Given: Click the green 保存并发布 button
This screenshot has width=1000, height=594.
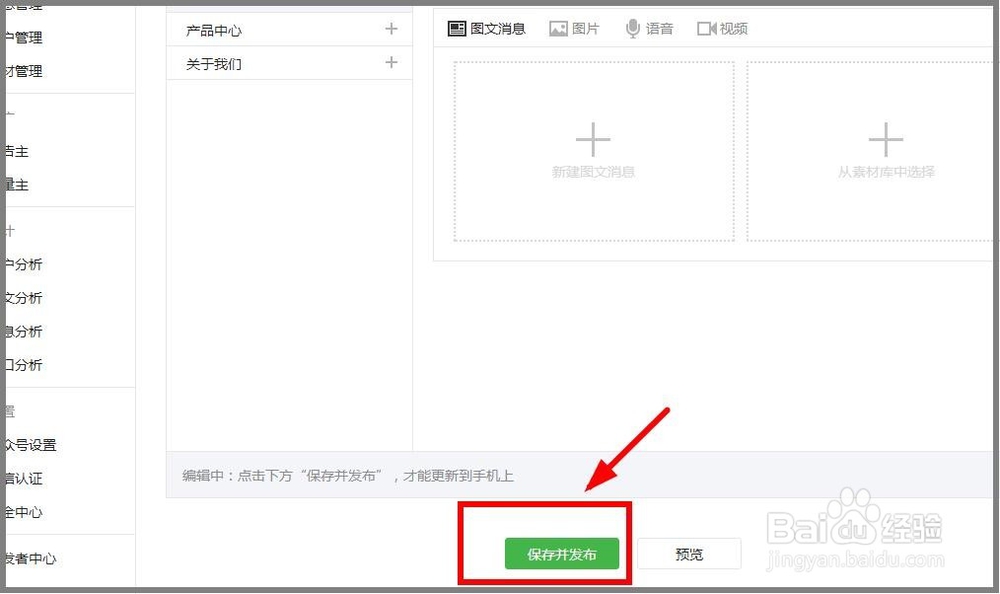Looking at the screenshot, I should (x=562, y=553).
